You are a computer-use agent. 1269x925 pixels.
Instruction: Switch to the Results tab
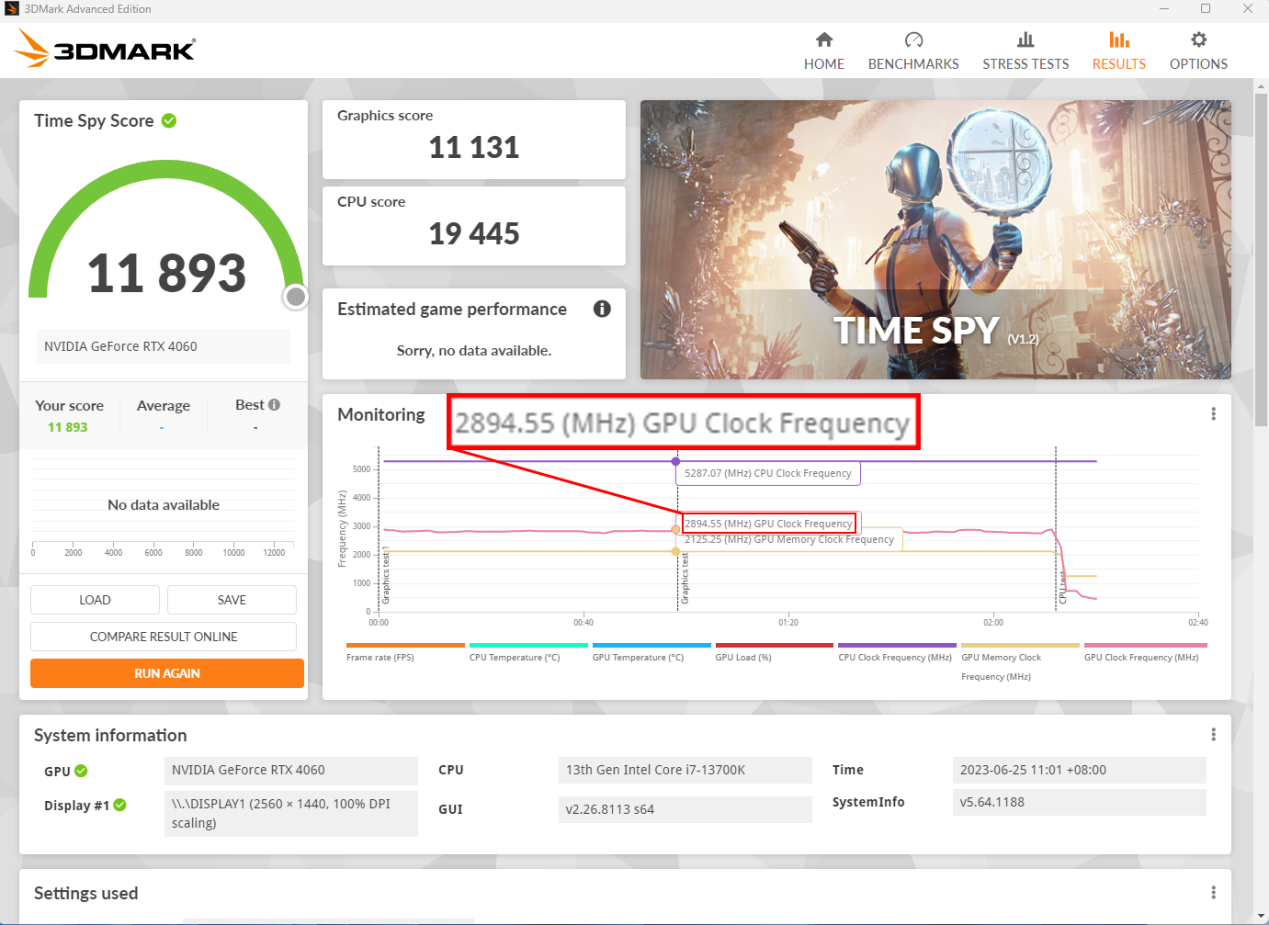tap(1118, 51)
